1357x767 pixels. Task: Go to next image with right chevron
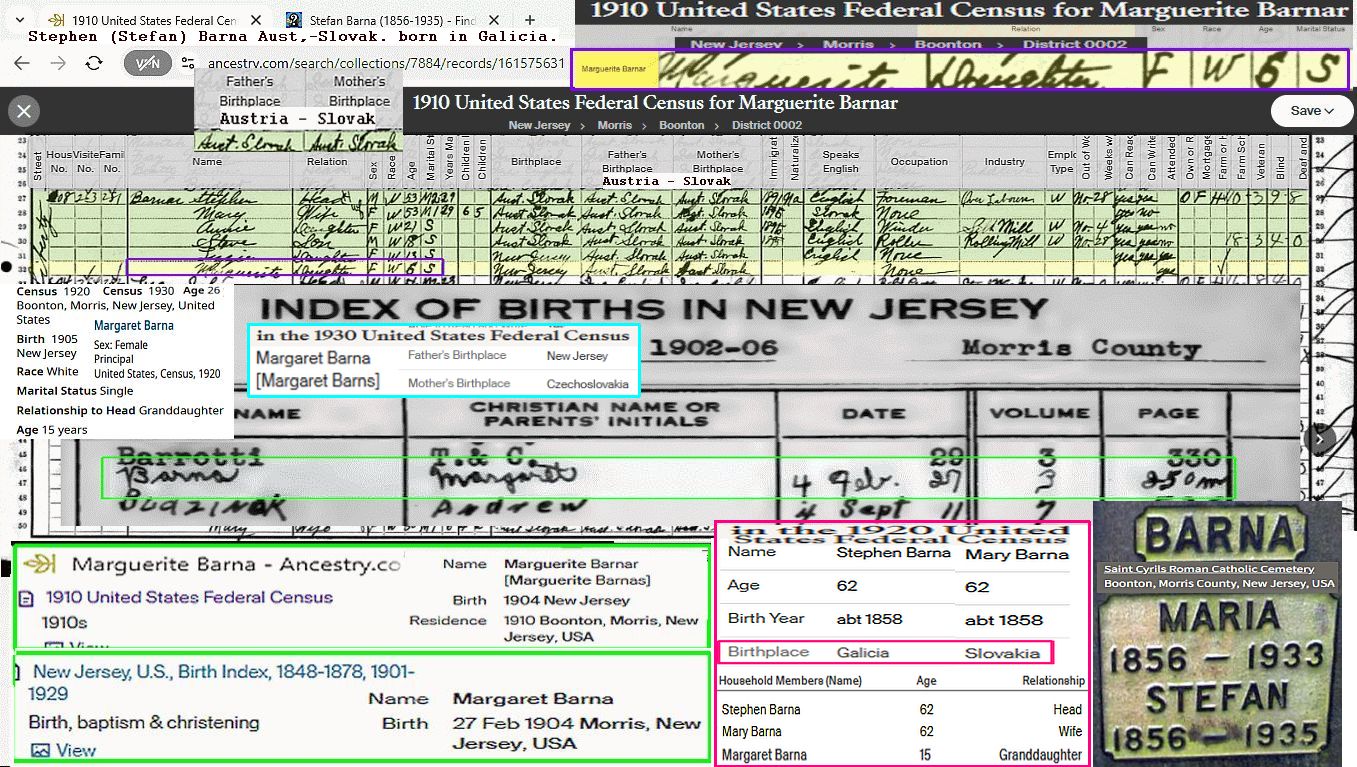click(1319, 438)
